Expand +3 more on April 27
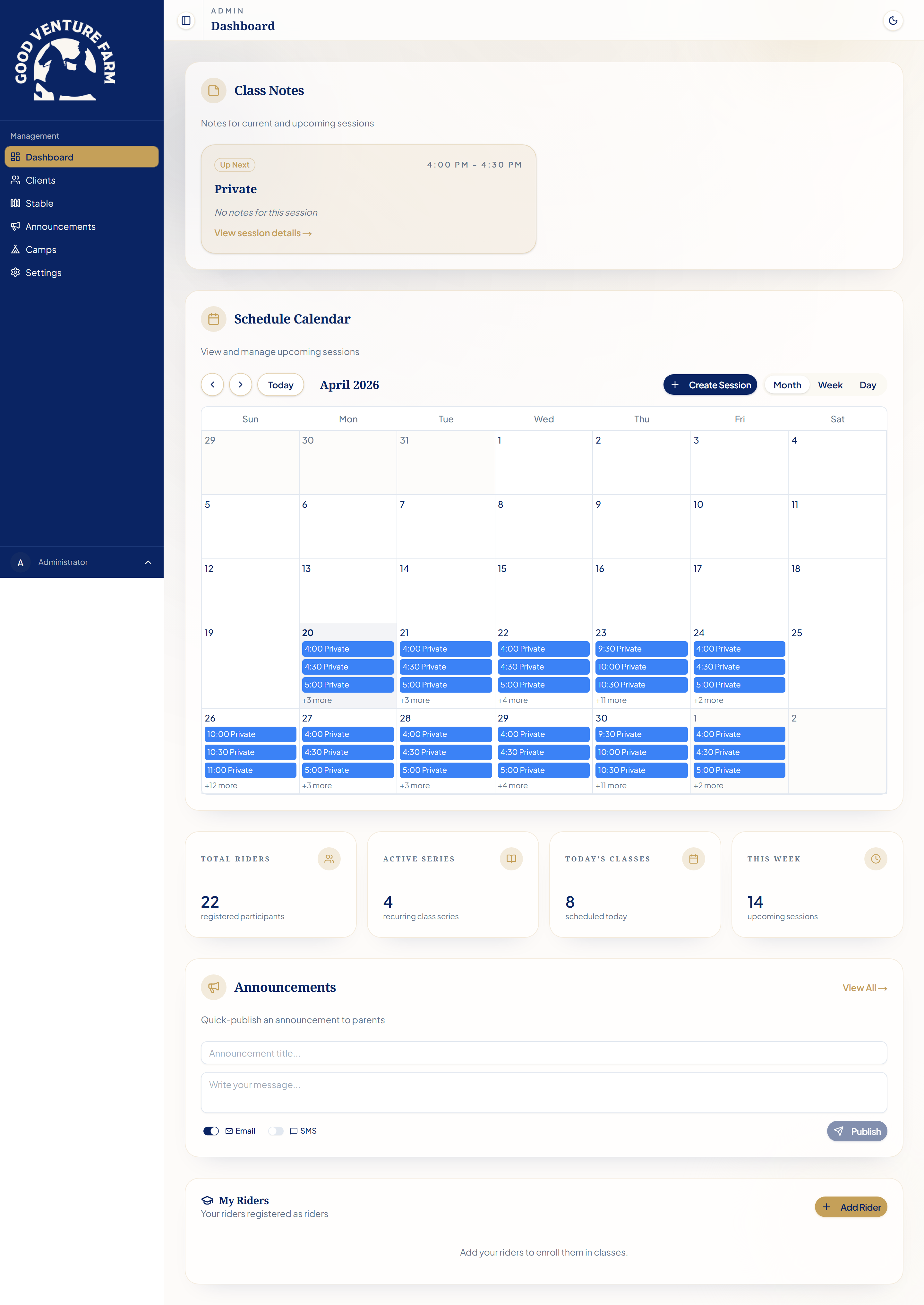Image resolution: width=924 pixels, height=1305 pixels. tap(317, 786)
